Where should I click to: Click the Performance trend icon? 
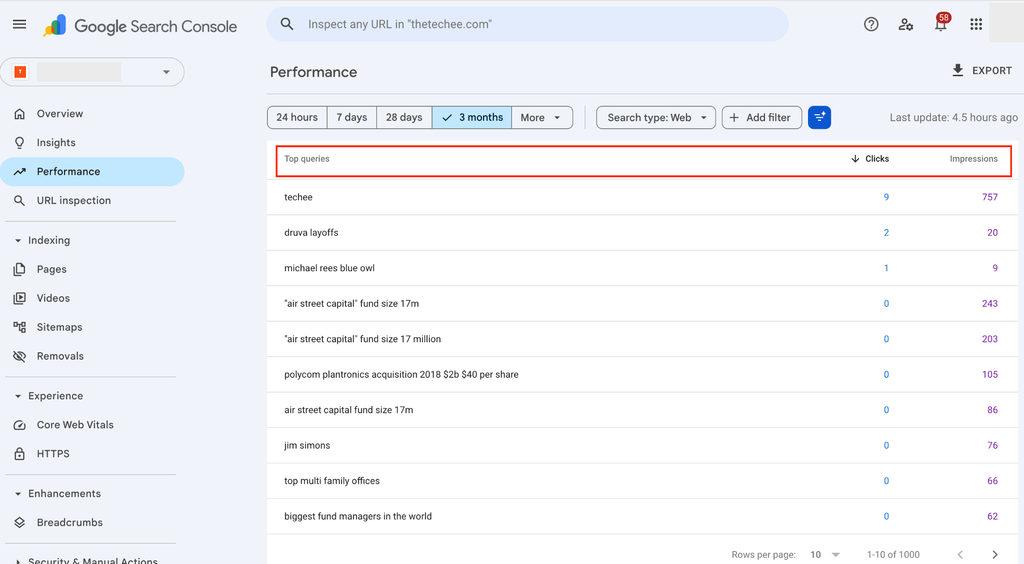(x=20, y=172)
